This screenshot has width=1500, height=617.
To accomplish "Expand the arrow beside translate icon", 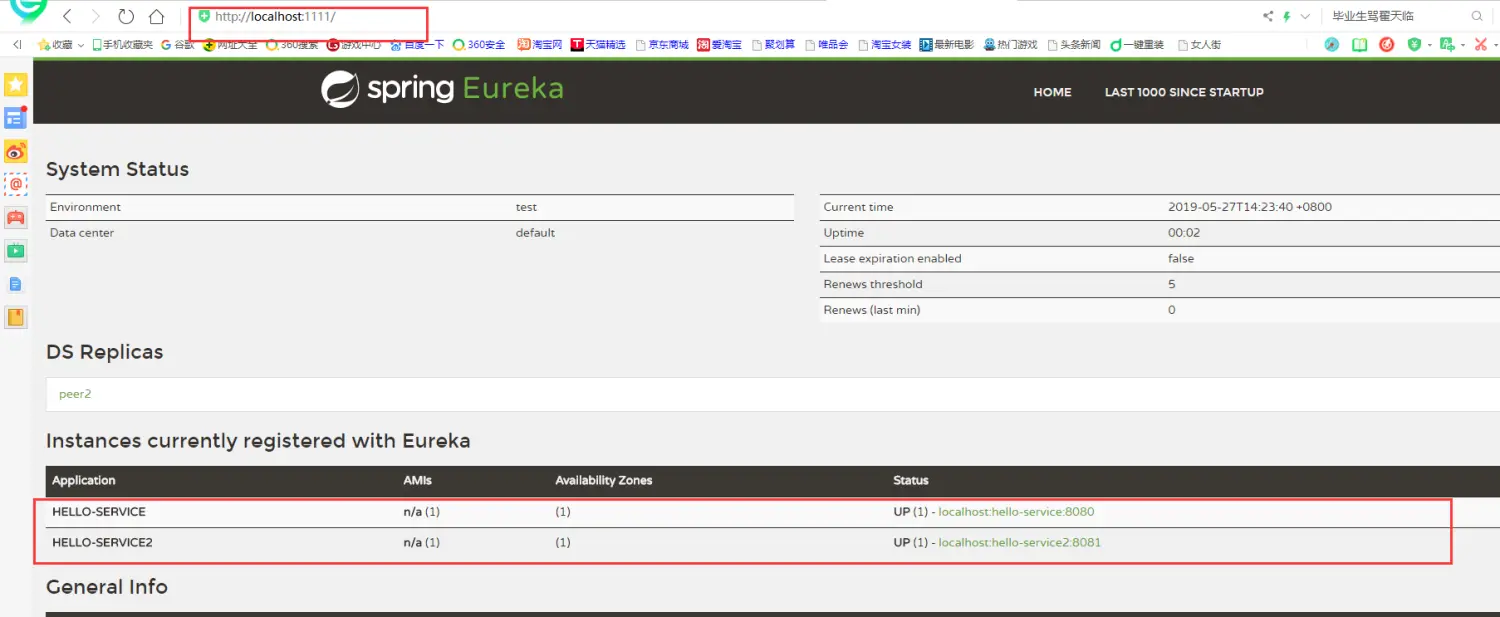I will pos(1462,45).
